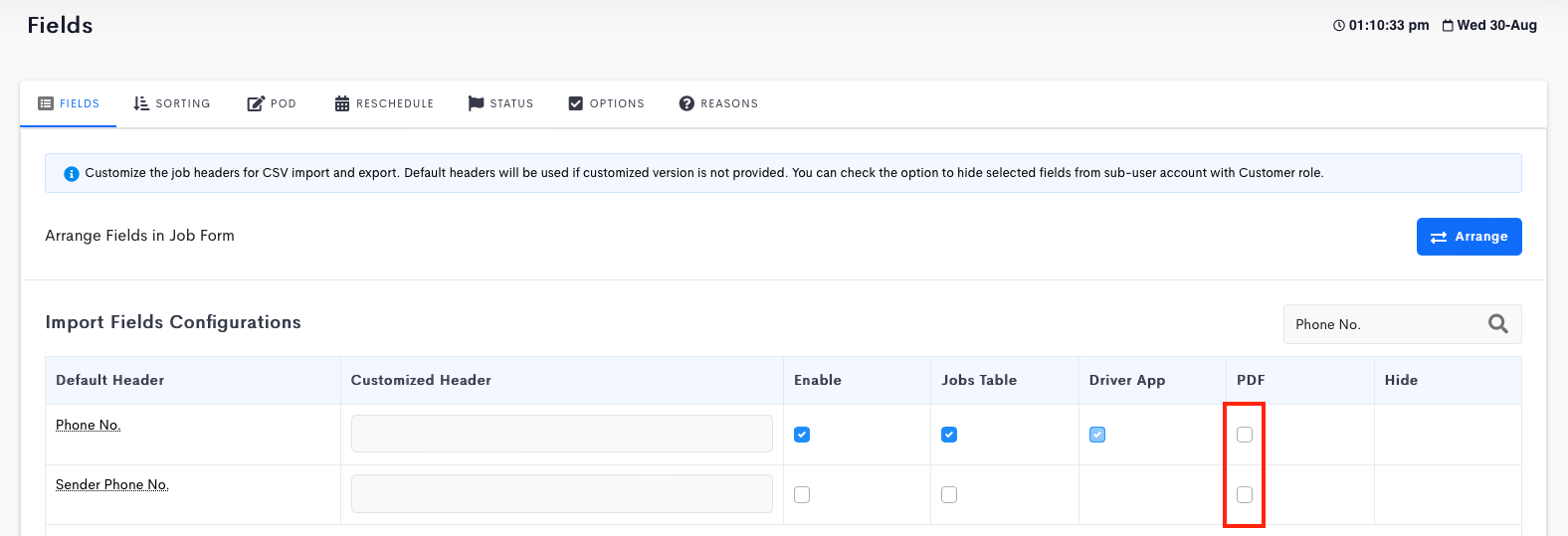Click the clock icon beside the time
Image resolution: width=1568 pixels, height=536 pixels.
[1339, 26]
